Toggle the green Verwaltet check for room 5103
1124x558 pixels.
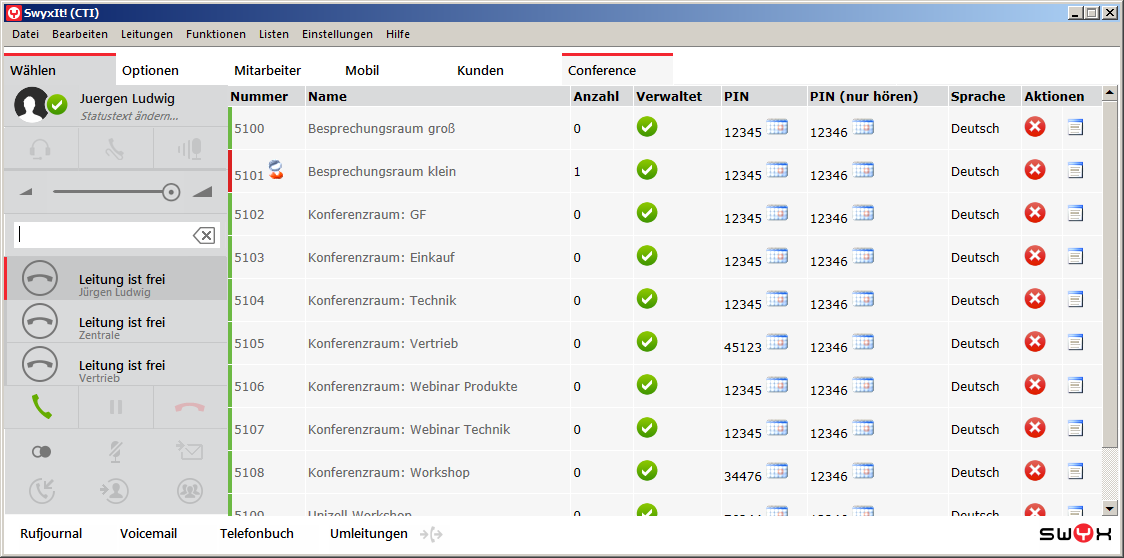pyautogui.click(x=647, y=256)
